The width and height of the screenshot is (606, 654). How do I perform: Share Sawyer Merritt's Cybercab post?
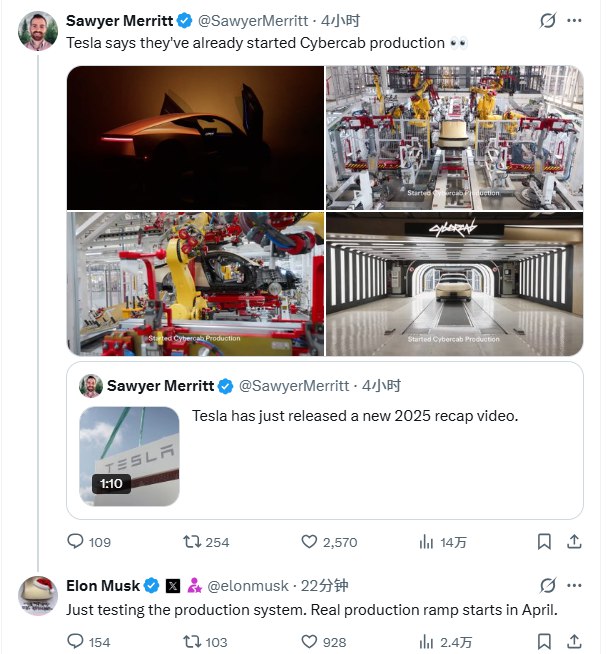tap(574, 541)
